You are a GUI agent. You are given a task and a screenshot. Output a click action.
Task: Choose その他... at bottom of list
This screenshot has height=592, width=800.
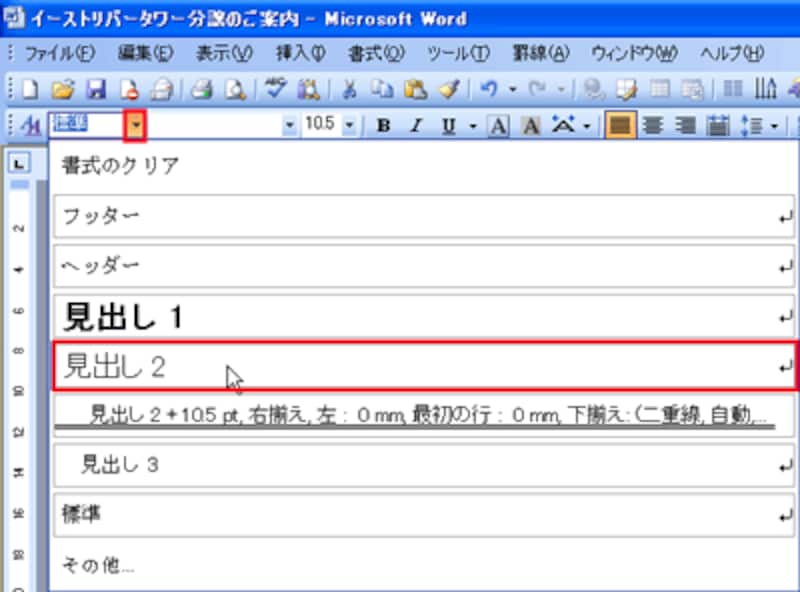pos(98,565)
